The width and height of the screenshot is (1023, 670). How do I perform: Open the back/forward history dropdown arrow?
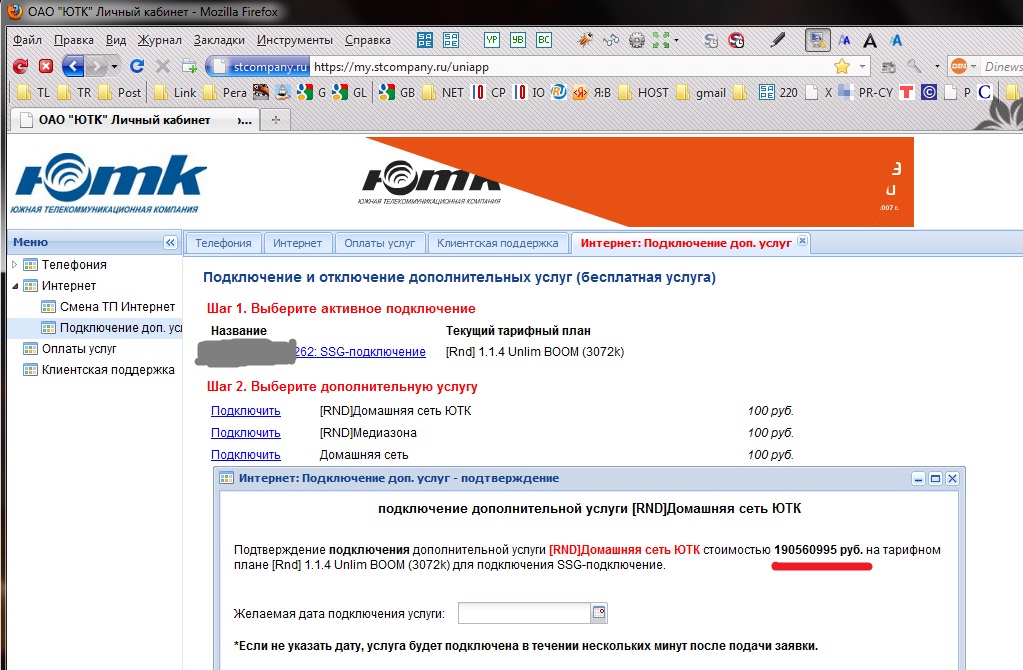(114, 66)
